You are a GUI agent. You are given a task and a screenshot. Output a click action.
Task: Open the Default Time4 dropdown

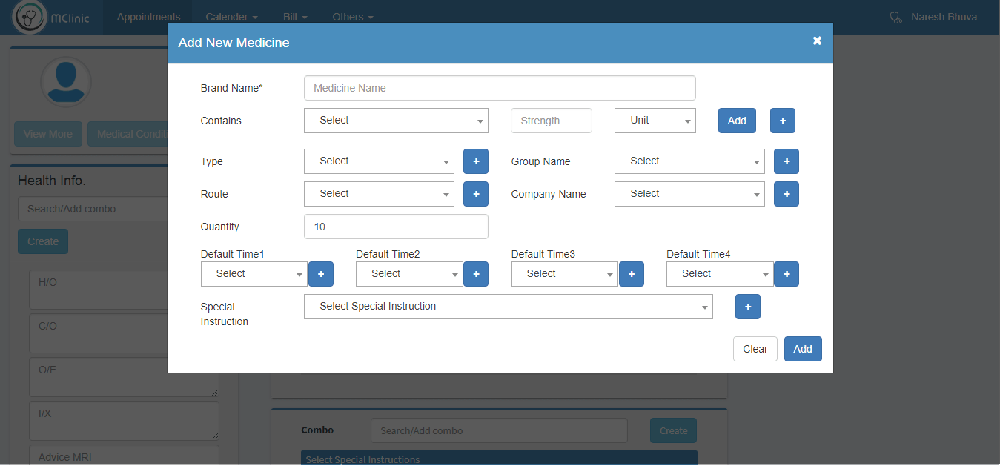tap(720, 274)
